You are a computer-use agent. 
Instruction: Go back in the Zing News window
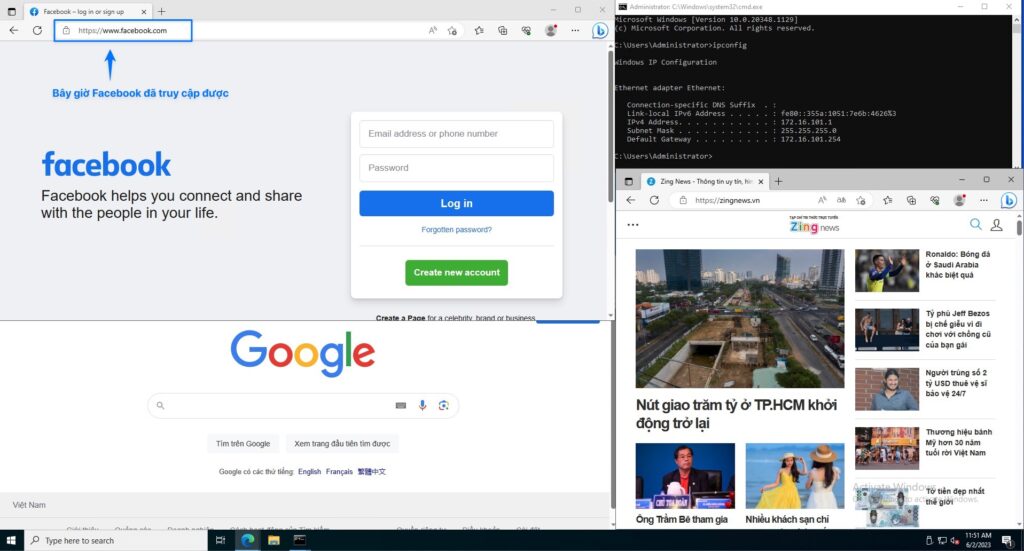pos(631,200)
